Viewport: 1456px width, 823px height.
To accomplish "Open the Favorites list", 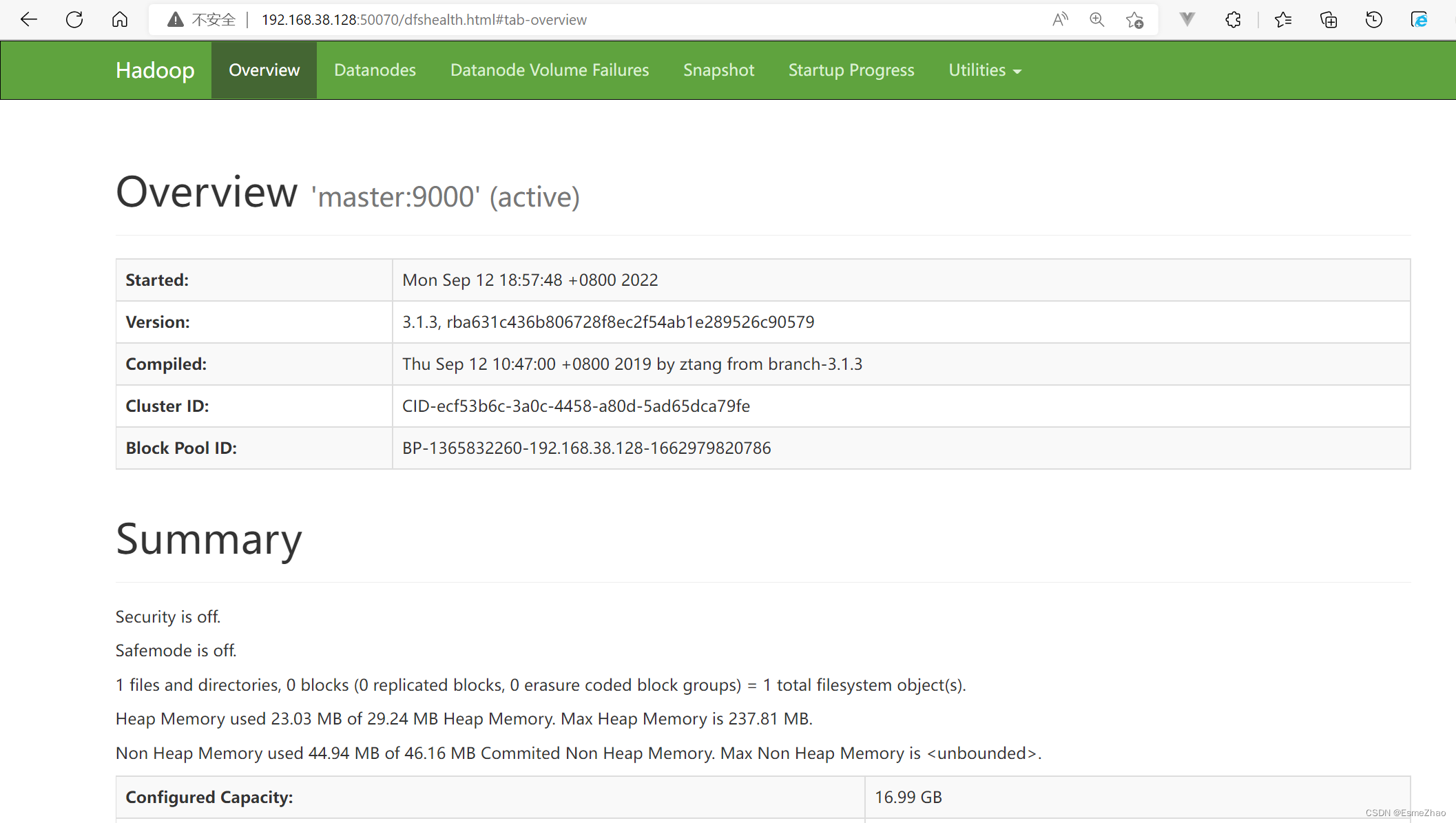I will [x=1283, y=19].
